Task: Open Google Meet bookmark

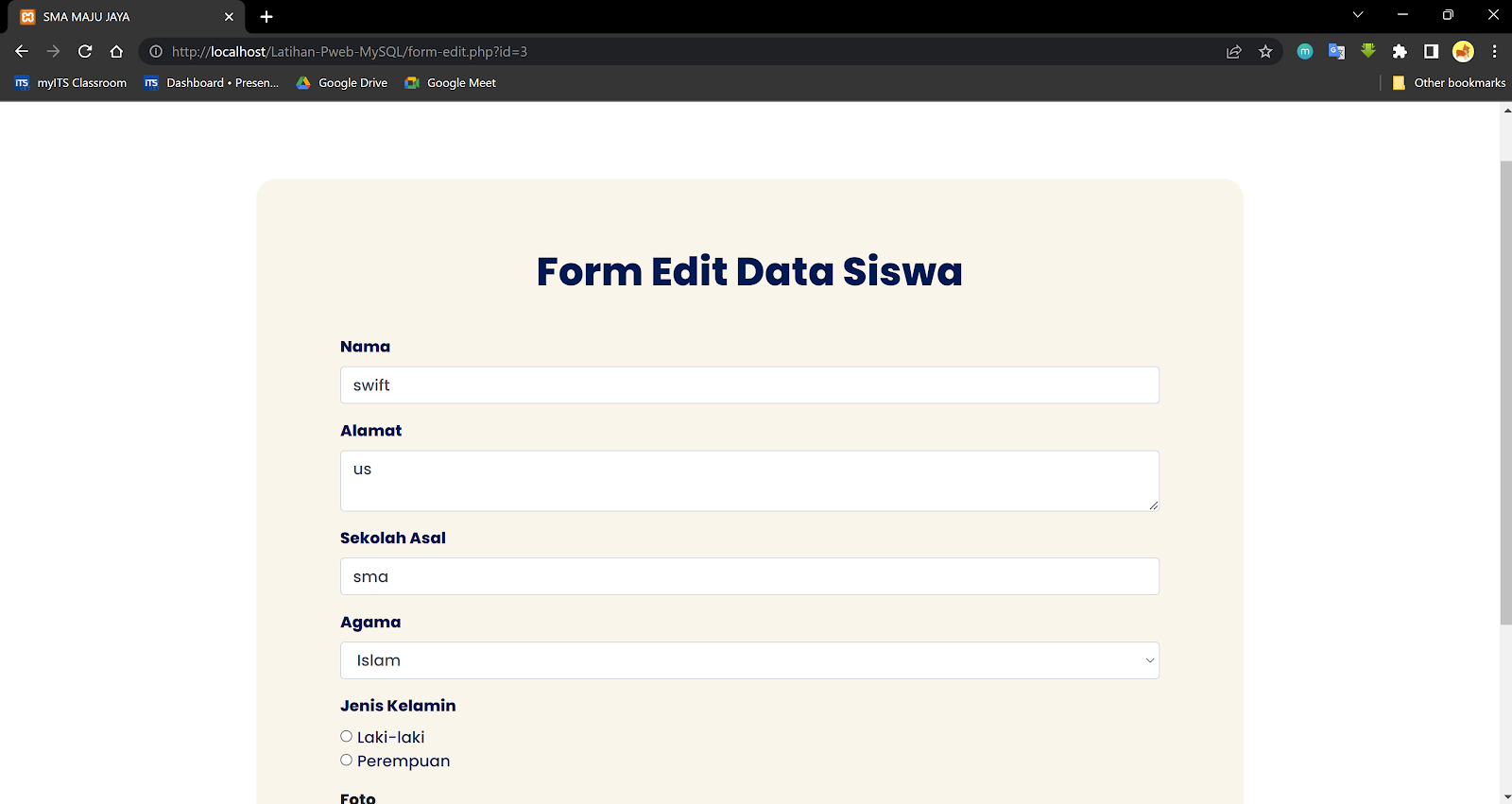Action: [451, 83]
